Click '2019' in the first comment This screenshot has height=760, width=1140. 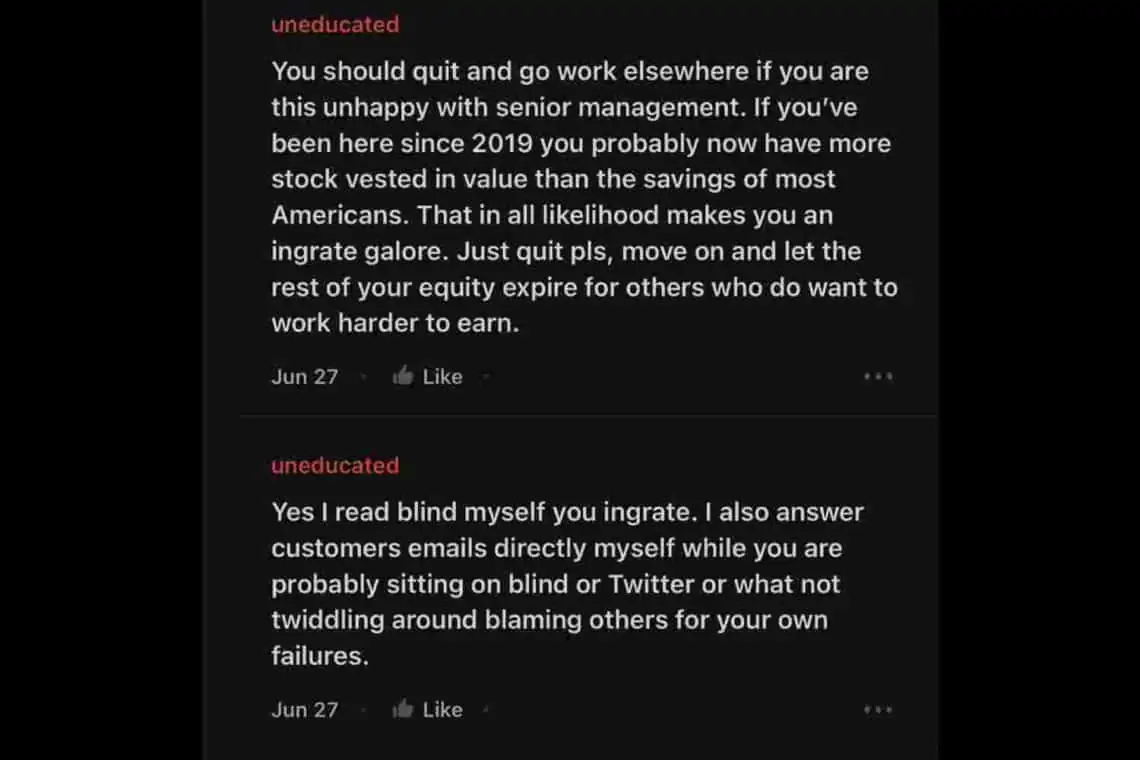(503, 143)
